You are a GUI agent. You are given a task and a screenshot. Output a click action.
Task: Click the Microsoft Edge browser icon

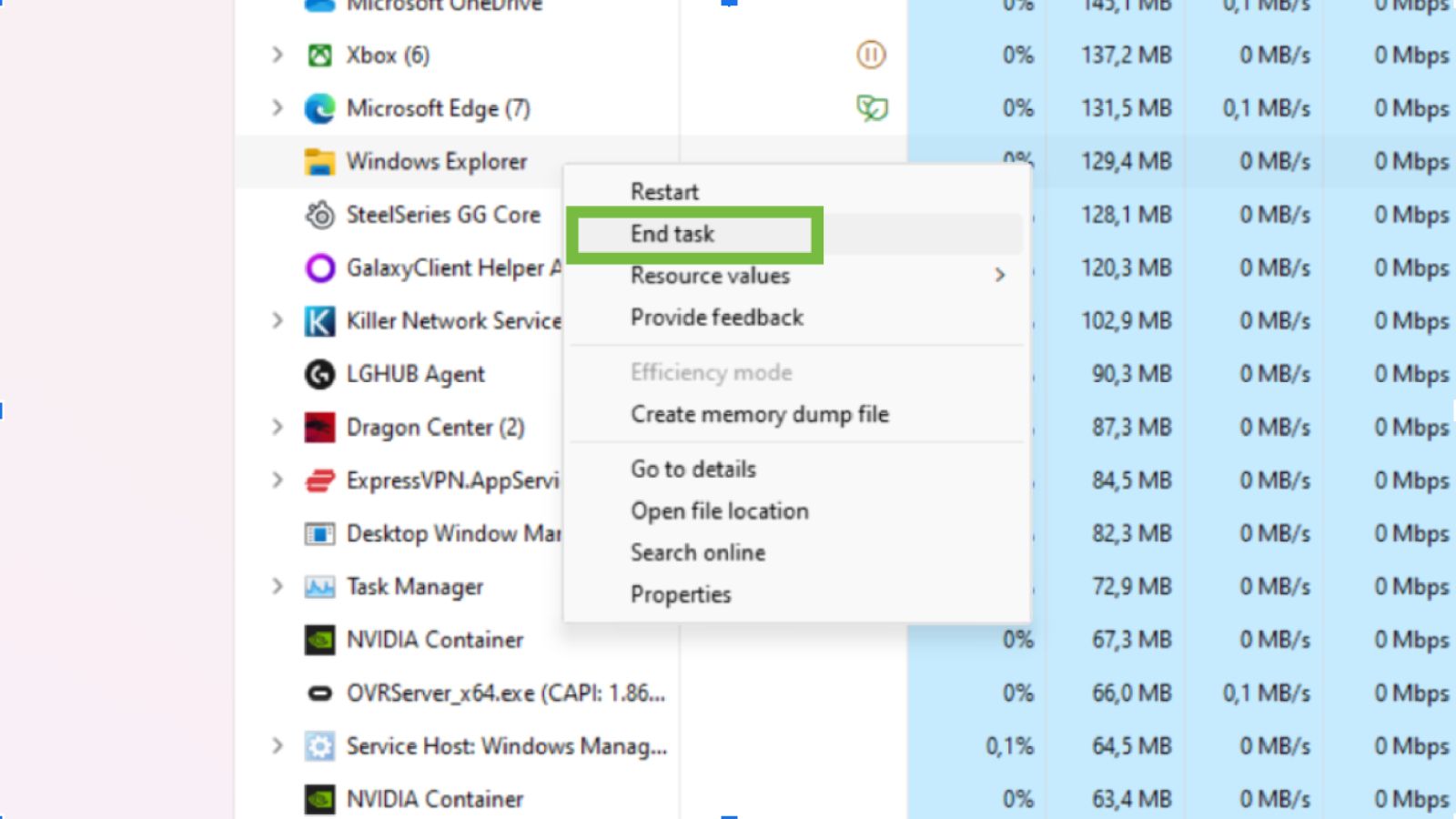coord(319,107)
